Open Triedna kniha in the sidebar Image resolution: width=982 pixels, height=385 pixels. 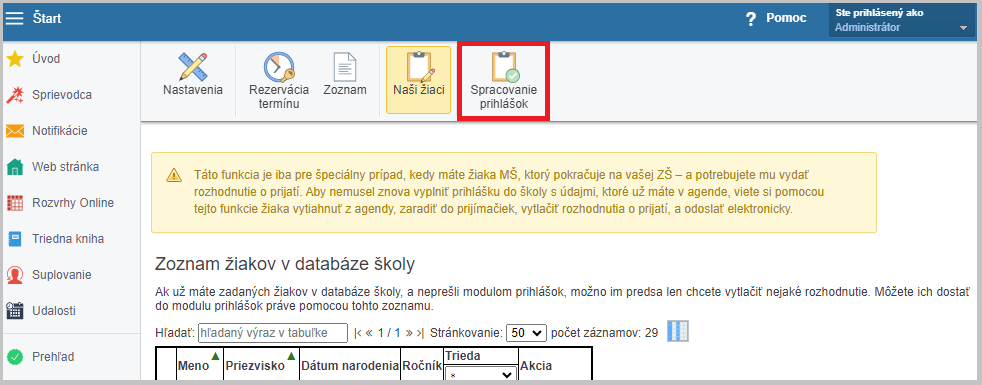[68, 239]
